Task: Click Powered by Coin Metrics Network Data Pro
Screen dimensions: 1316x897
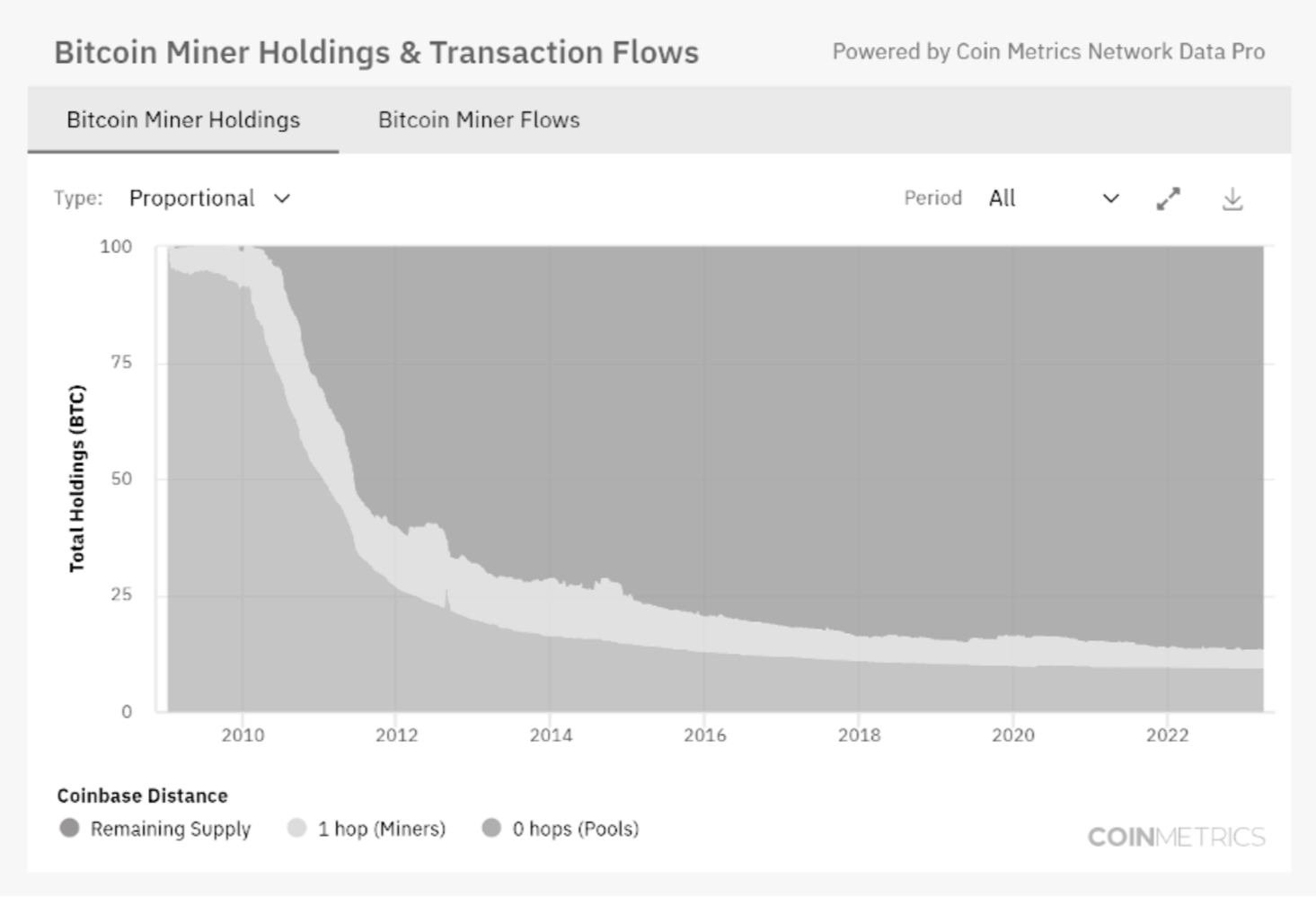Action: [1048, 52]
